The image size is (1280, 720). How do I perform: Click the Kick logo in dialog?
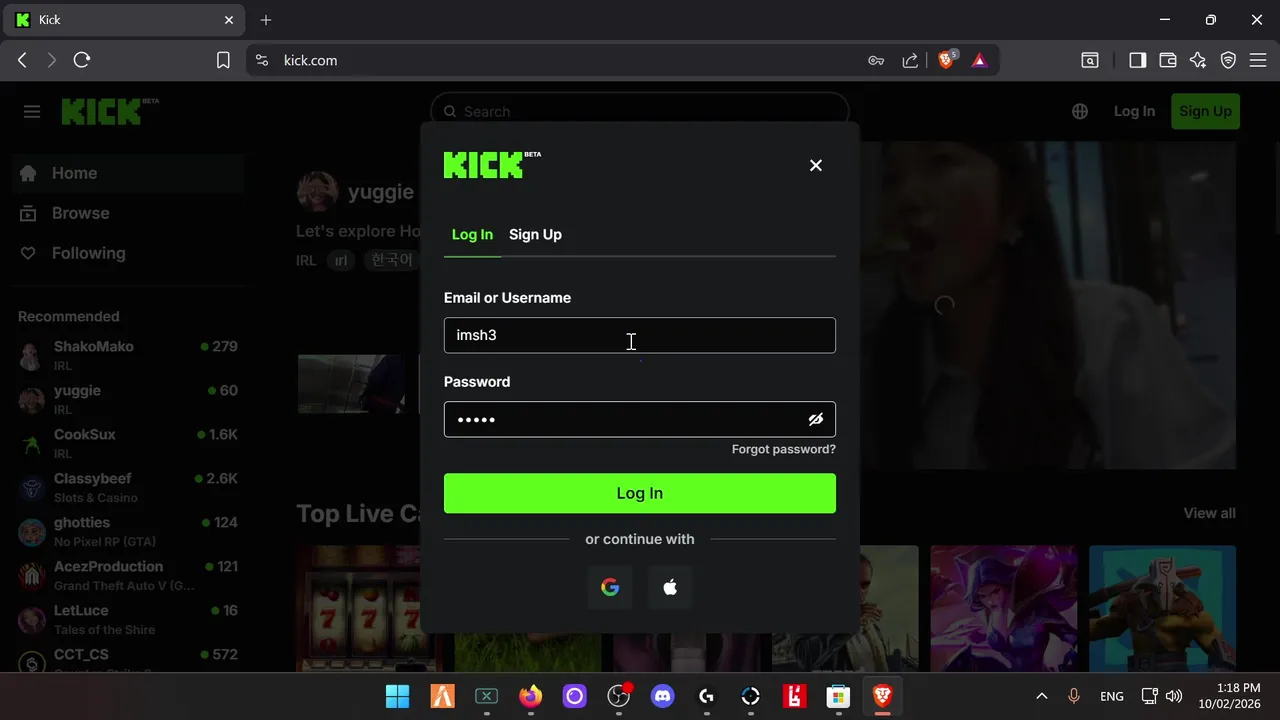pyautogui.click(x=492, y=165)
